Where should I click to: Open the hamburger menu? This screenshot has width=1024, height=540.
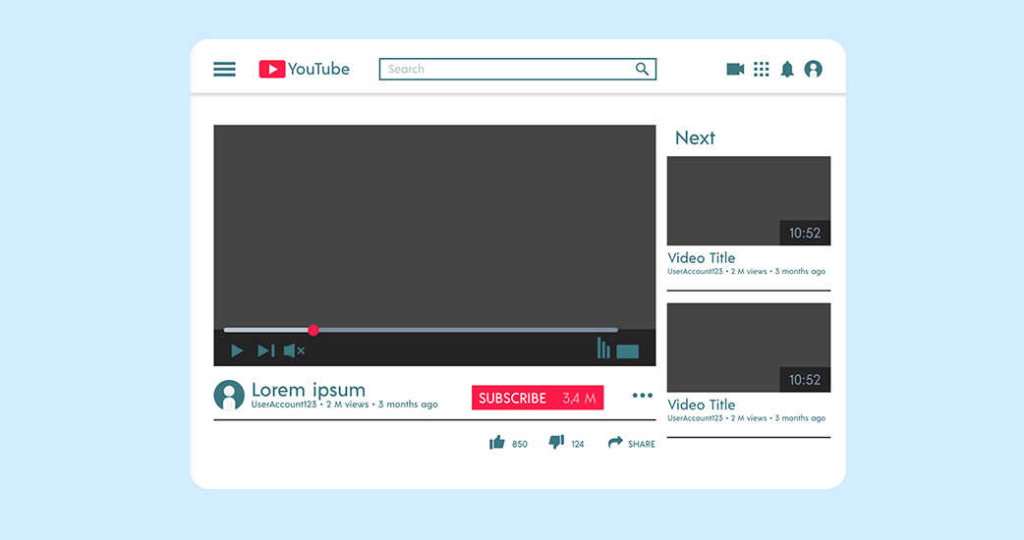point(224,69)
